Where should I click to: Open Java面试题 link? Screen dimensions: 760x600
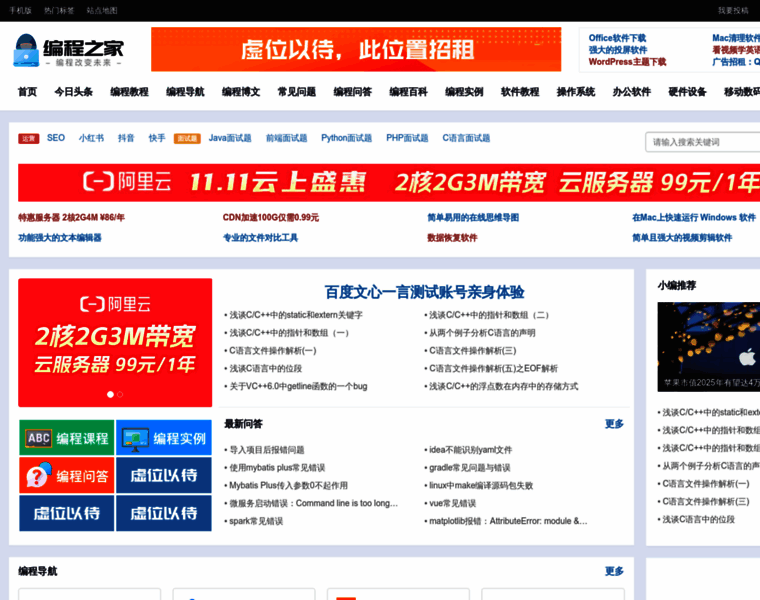pos(230,138)
